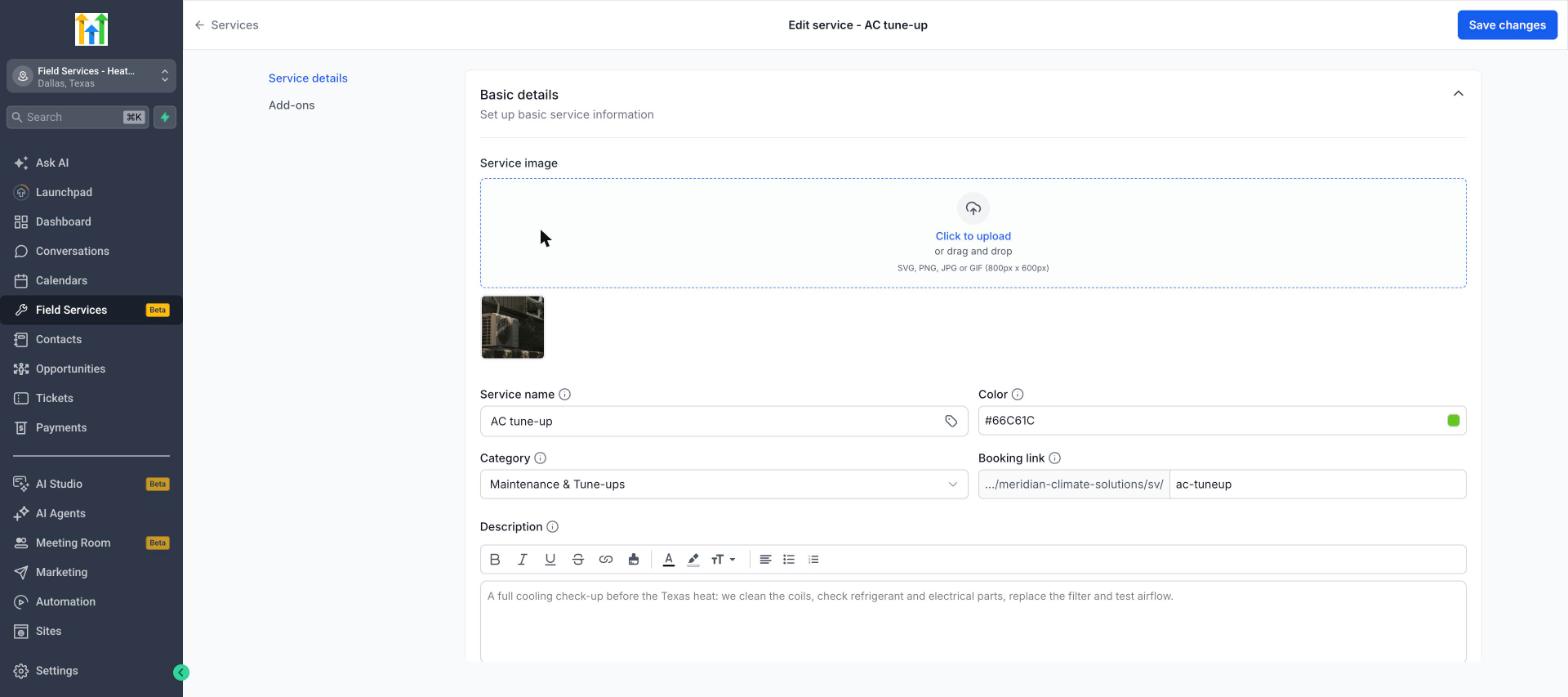This screenshot has width=1568, height=697.
Task: Switch to the Add-ons tab
Action: tap(291, 105)
